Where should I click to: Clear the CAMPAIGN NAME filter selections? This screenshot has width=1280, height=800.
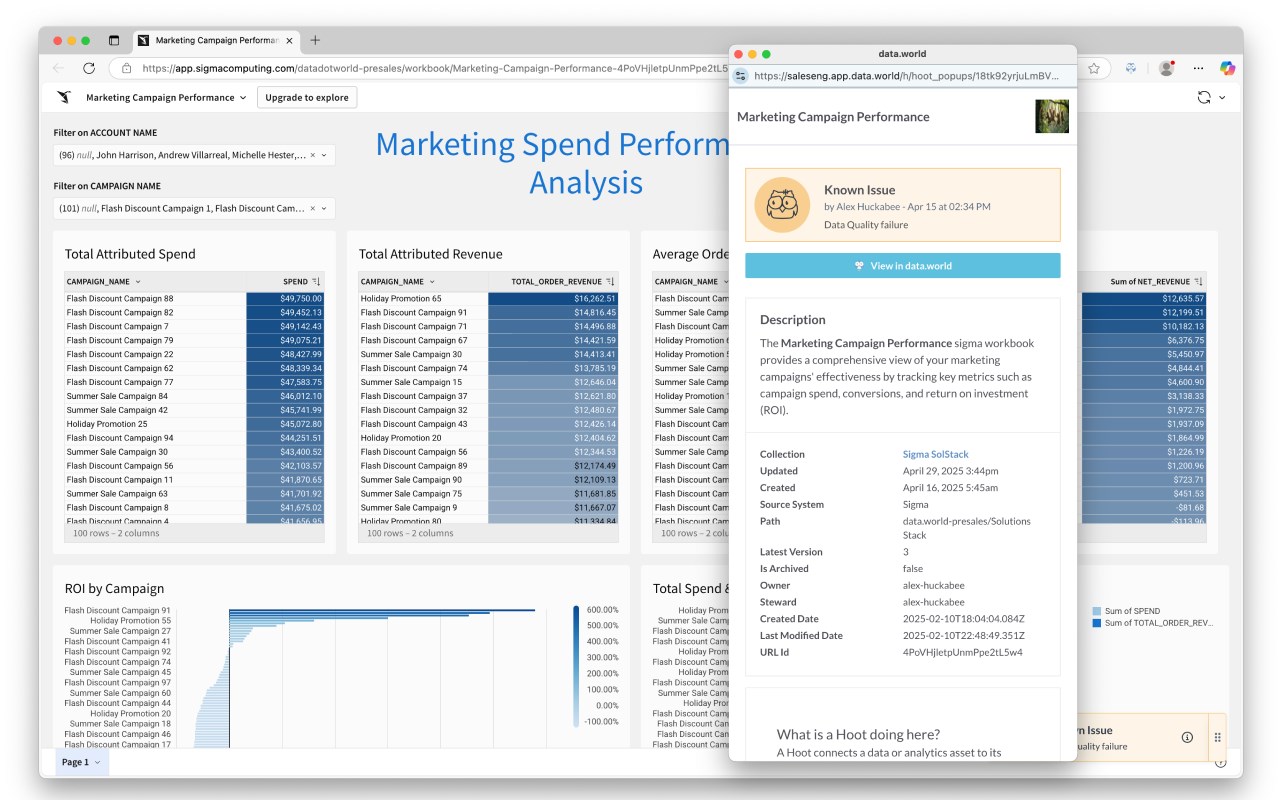click(x=312, y=208)
